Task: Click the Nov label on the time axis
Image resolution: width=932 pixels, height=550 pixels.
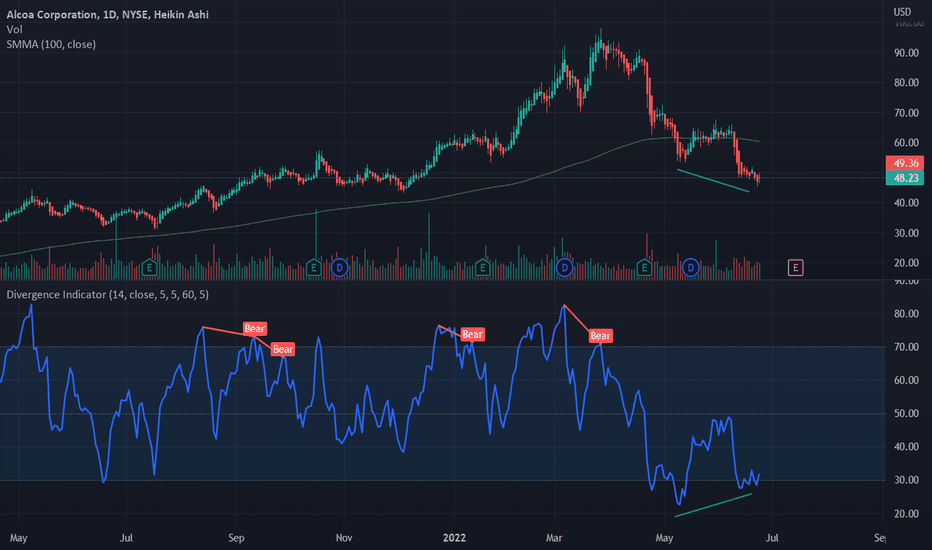Action: (344, 538)
